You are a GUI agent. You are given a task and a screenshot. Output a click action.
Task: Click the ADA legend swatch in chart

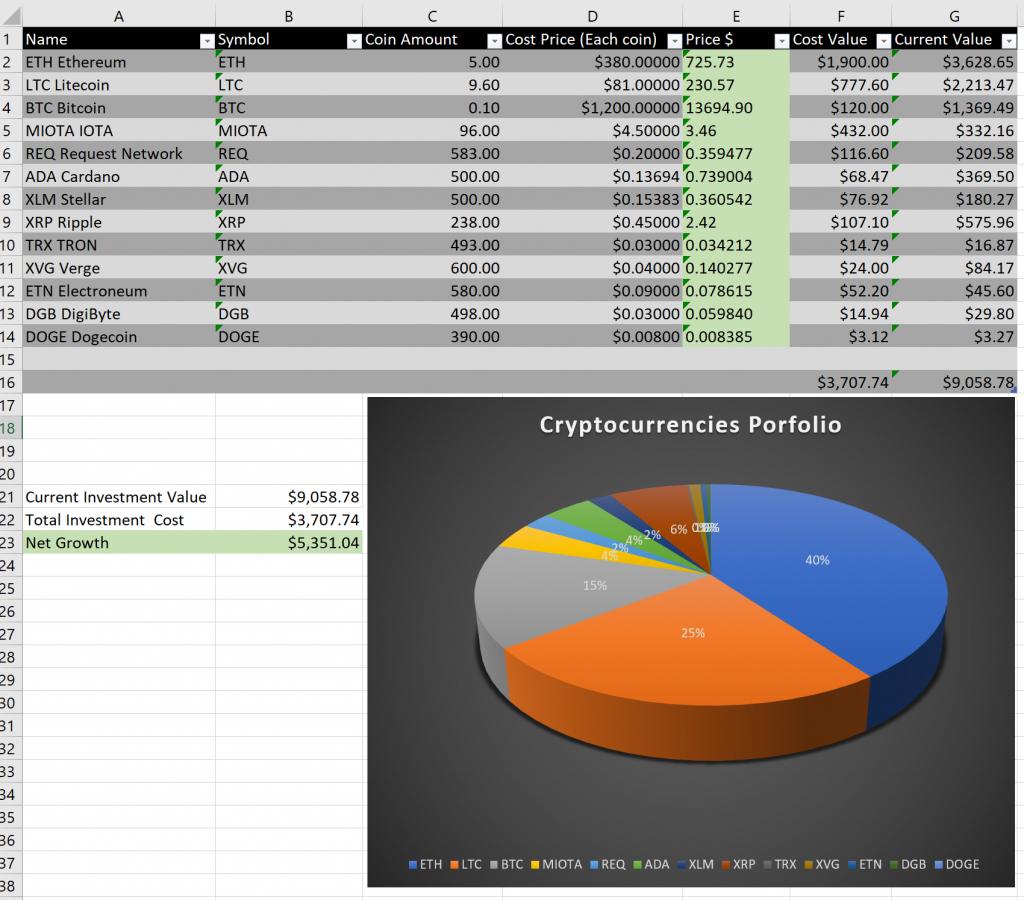637,865
